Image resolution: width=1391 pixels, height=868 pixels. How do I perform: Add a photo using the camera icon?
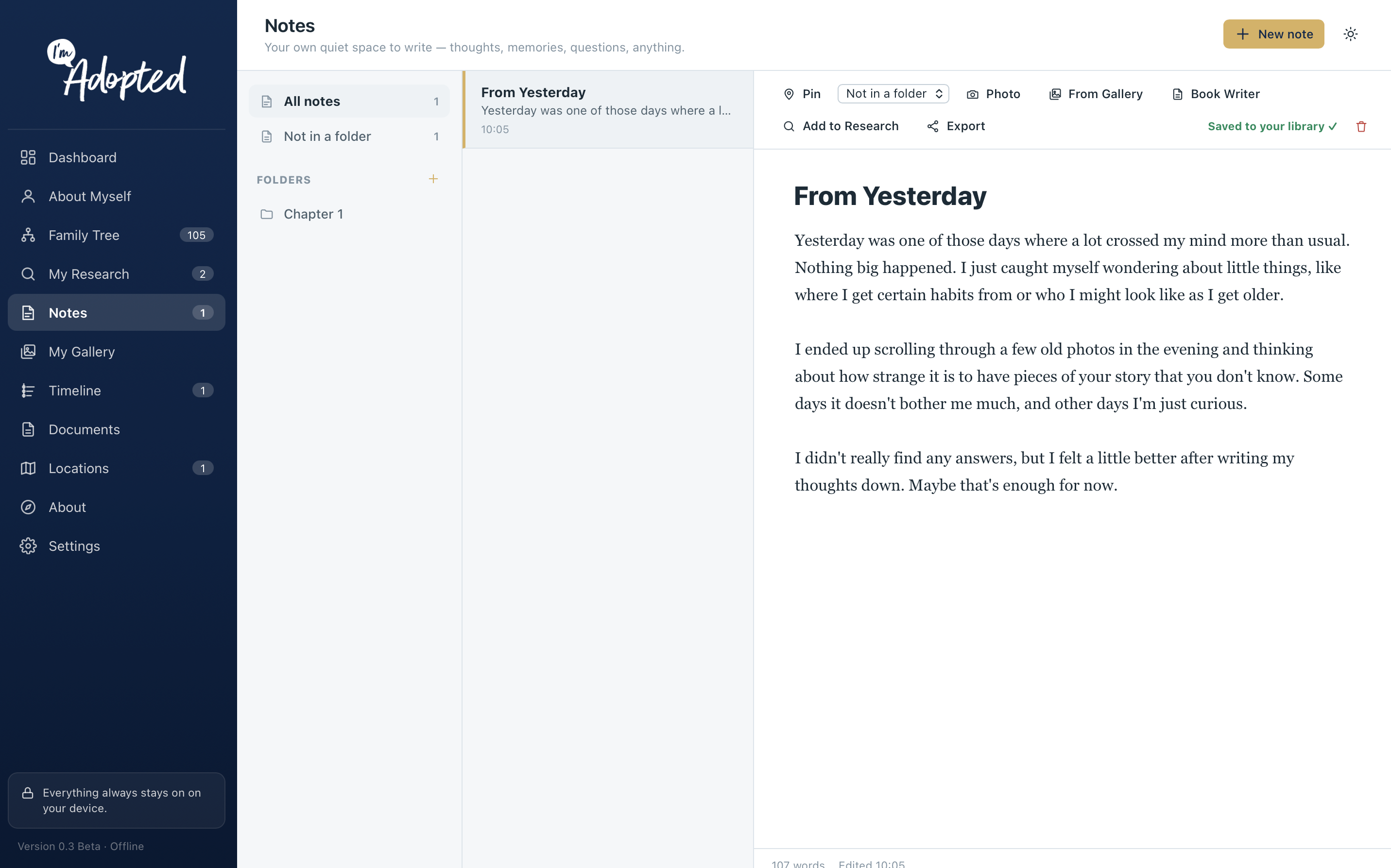993,94
